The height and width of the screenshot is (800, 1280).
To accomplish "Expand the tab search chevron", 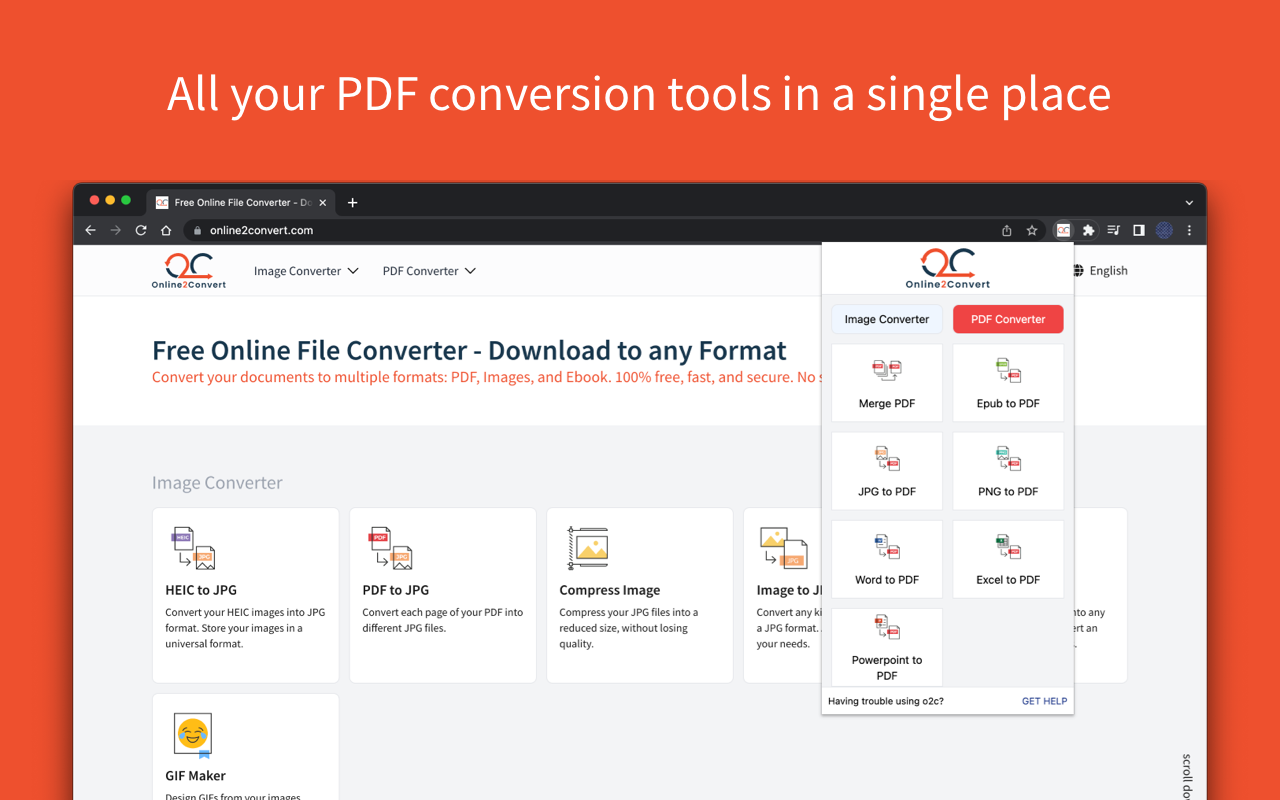I will tap(1189, 202).
